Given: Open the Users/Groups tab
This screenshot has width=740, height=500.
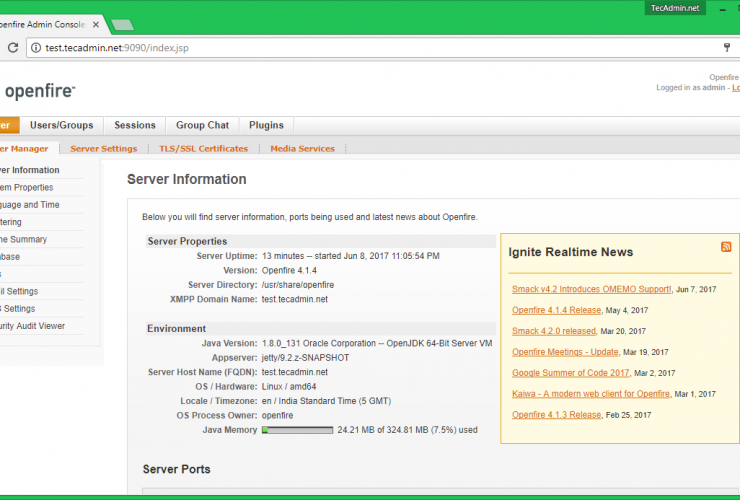Looking at the screenshot, I should (x=61, y=125).
